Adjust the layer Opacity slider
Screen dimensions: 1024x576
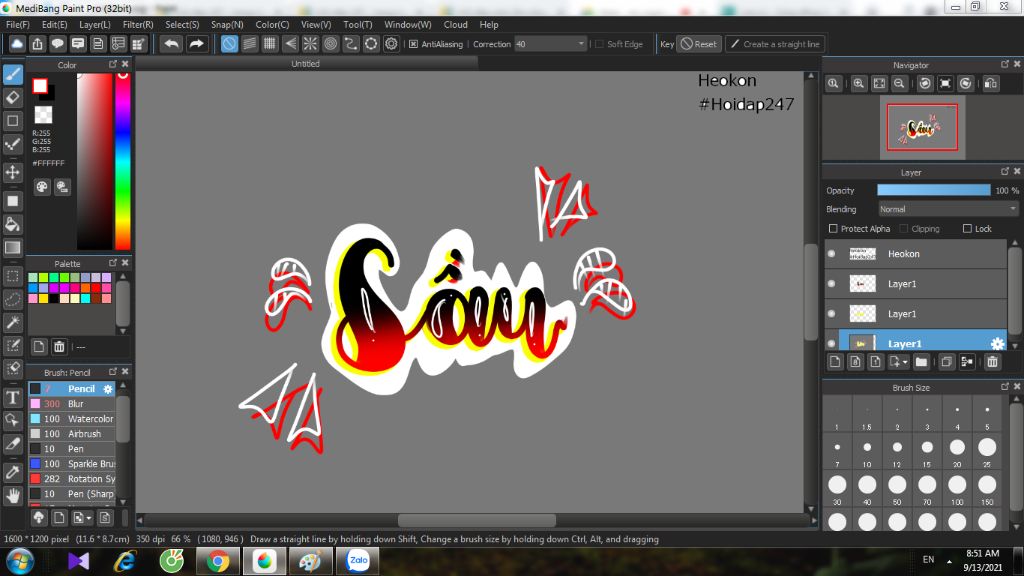point(934,190)
